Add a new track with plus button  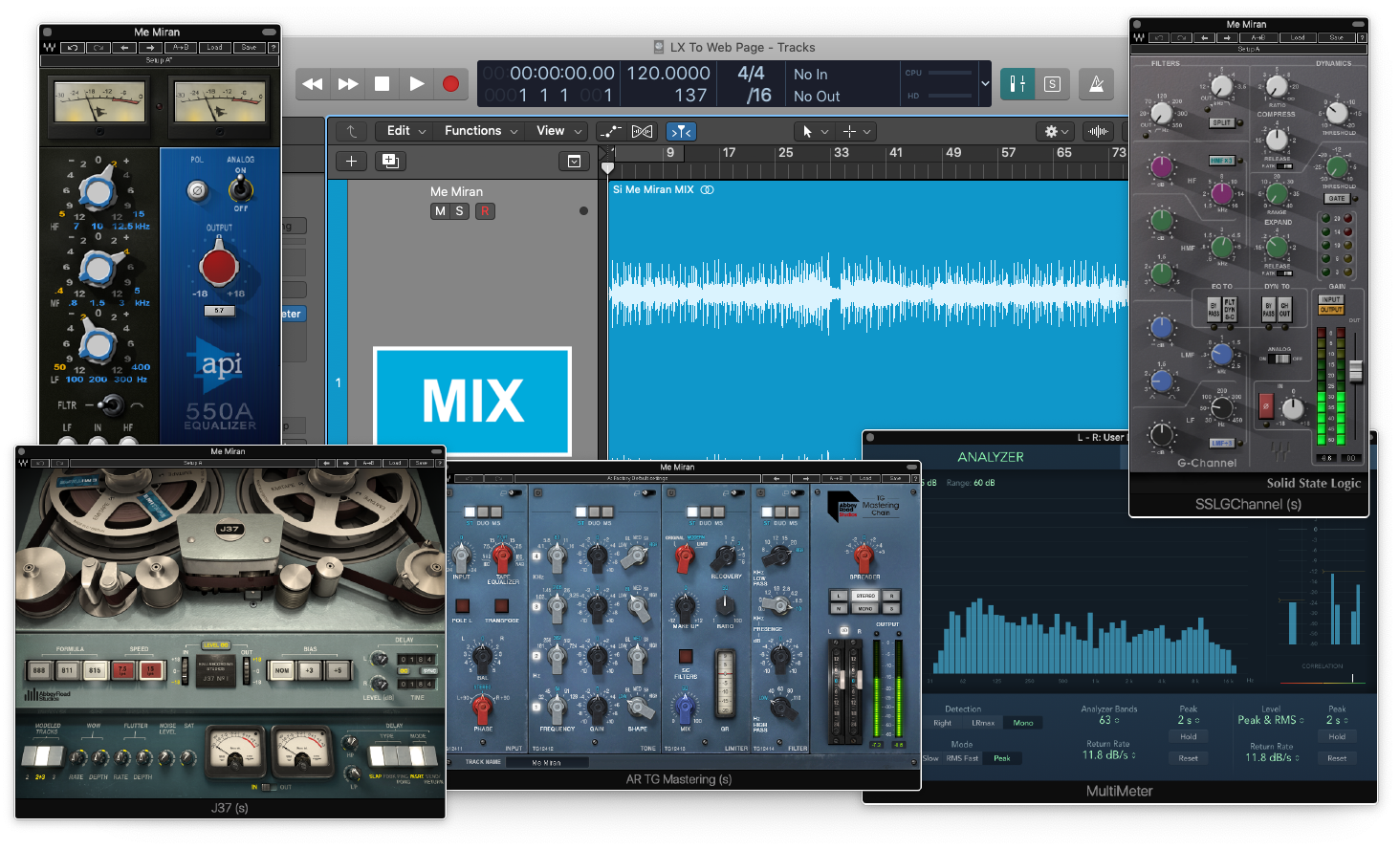click(351, 162)
